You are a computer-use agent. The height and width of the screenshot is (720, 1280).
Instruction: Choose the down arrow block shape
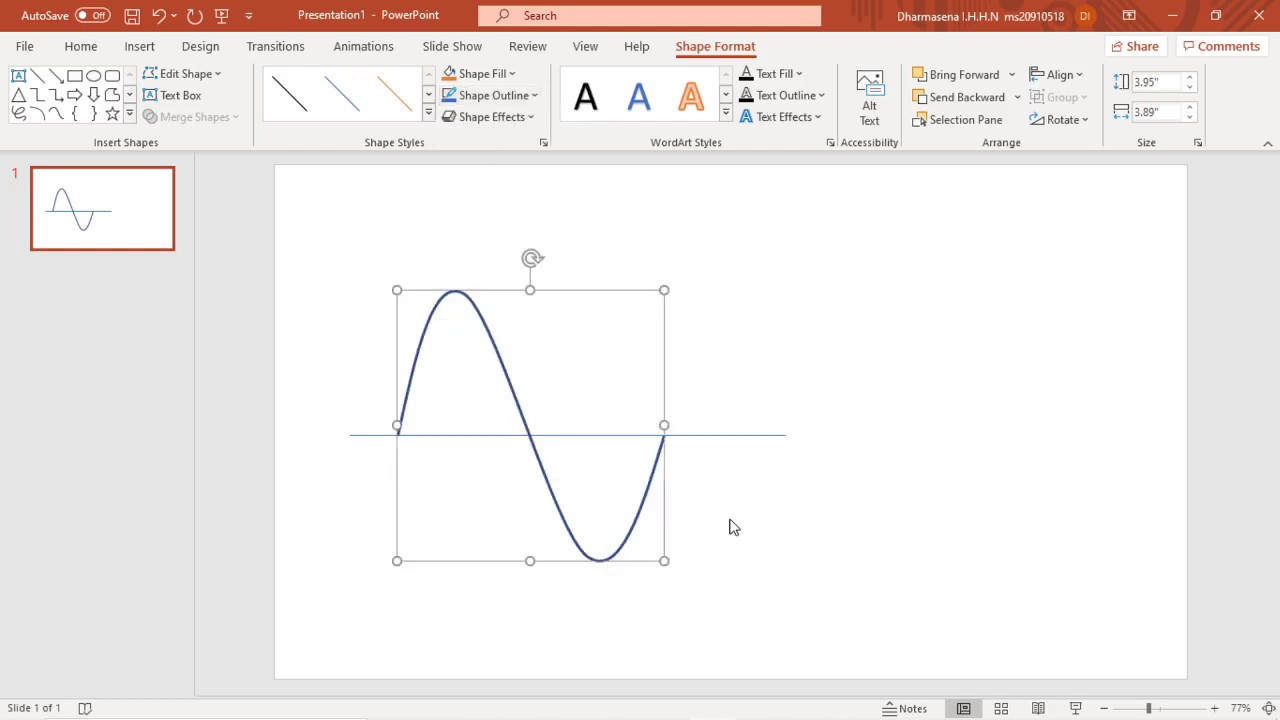point(93,95)
